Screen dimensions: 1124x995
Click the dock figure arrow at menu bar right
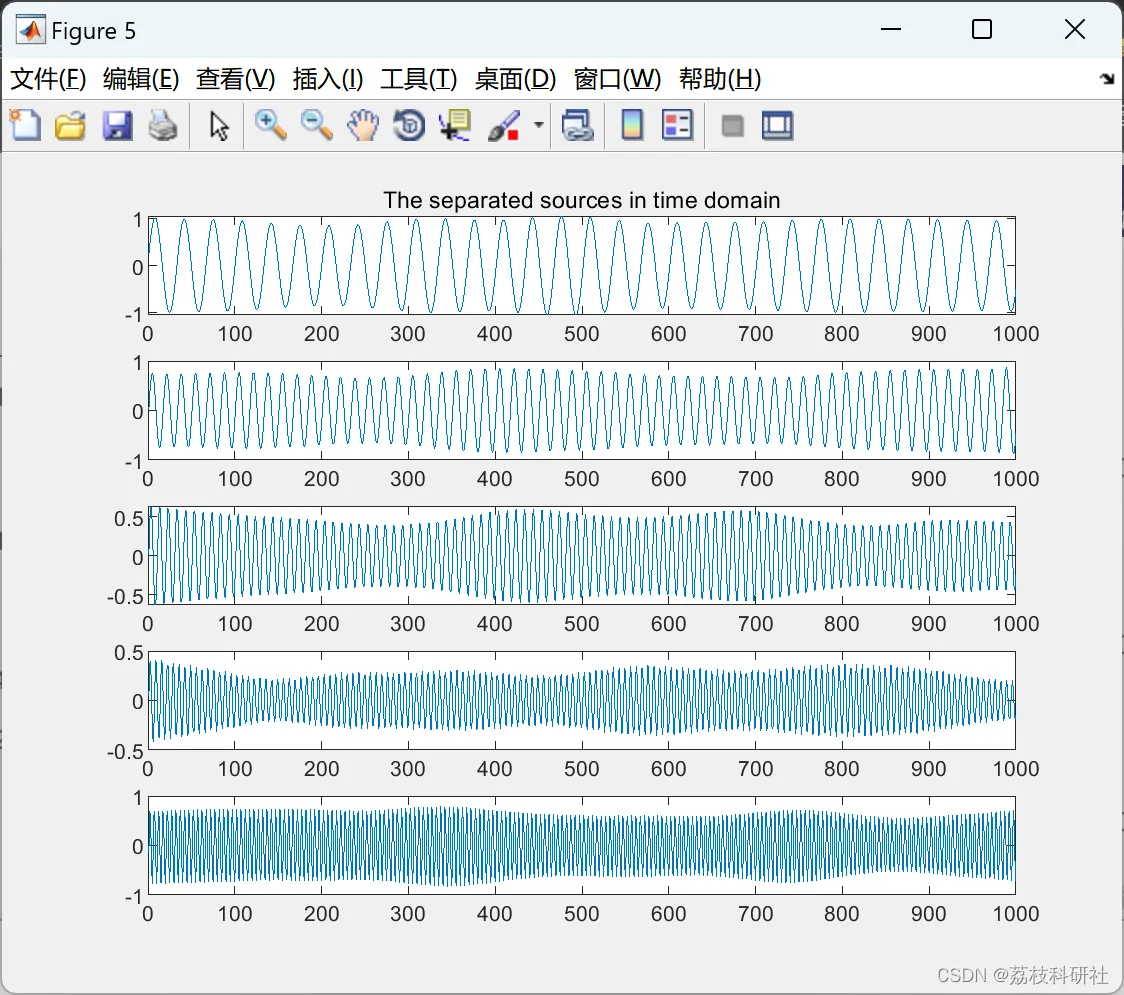click(1107, 78)
